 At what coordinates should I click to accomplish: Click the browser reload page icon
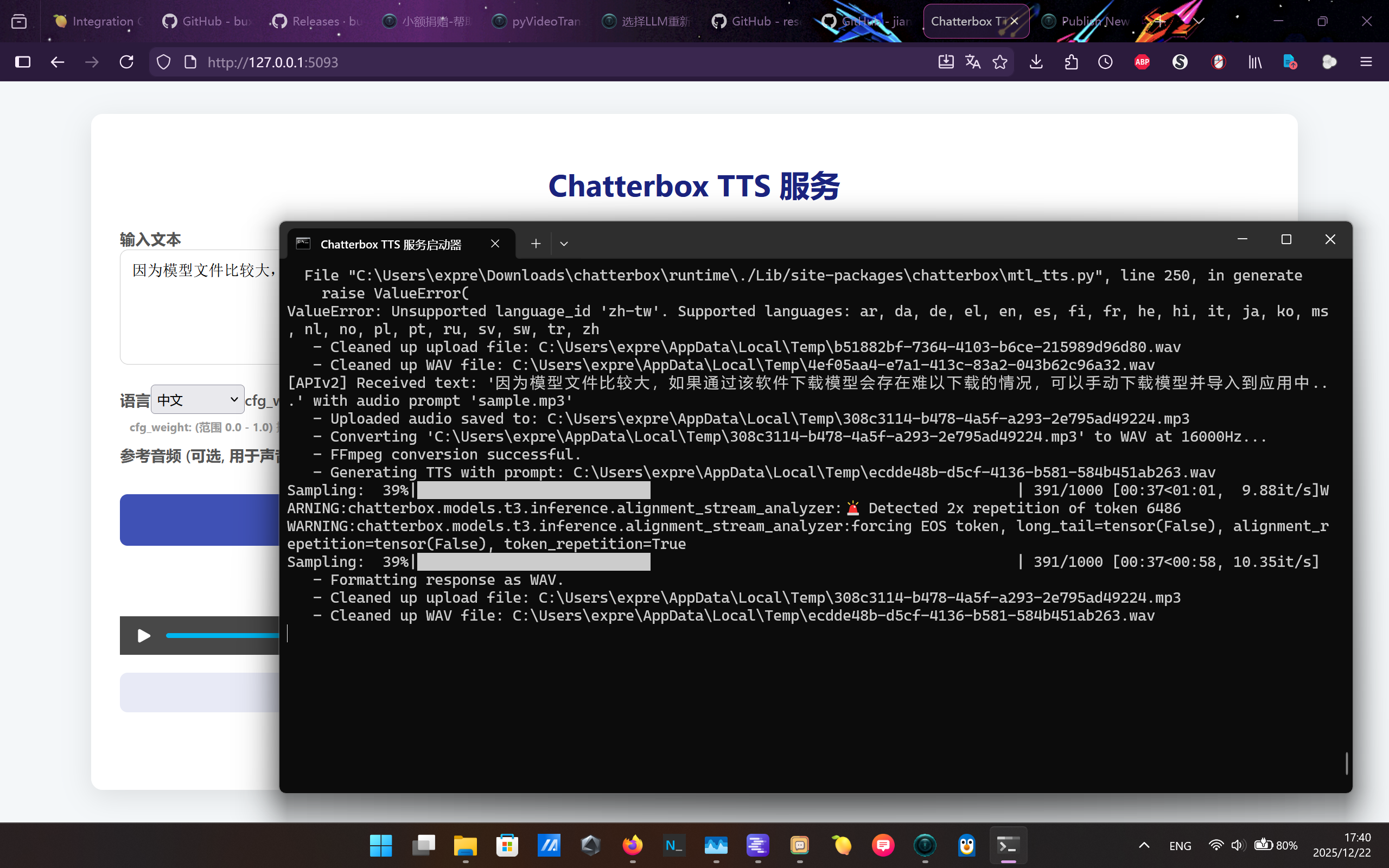click(x=126, y=62)
